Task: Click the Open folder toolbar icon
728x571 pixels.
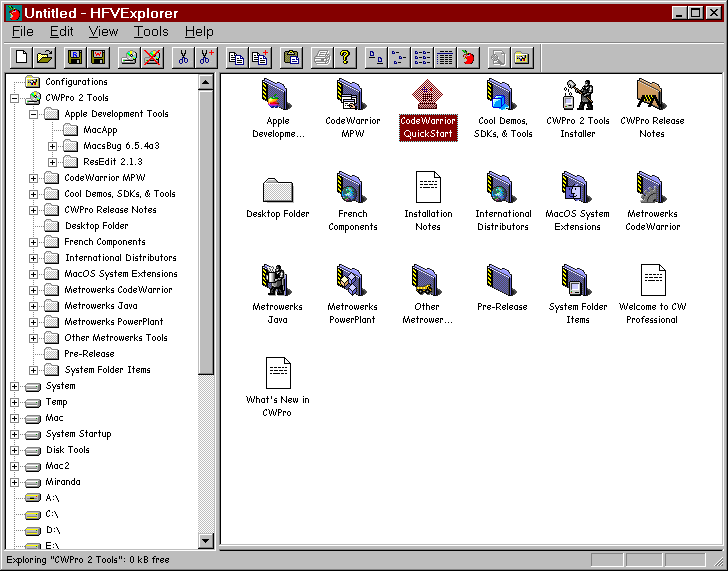Action: pyautogui.click(x=45, y=58)
